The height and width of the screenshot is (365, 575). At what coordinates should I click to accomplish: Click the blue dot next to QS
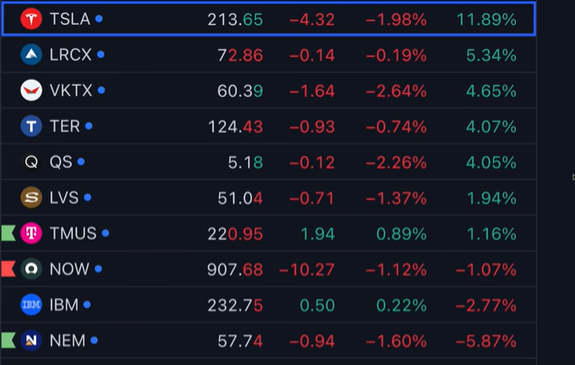click(81, 162)
